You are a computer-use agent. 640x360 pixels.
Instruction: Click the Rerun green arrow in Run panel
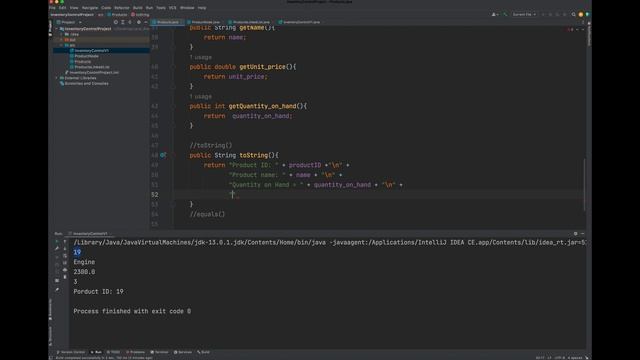click(x=57, y=242)
